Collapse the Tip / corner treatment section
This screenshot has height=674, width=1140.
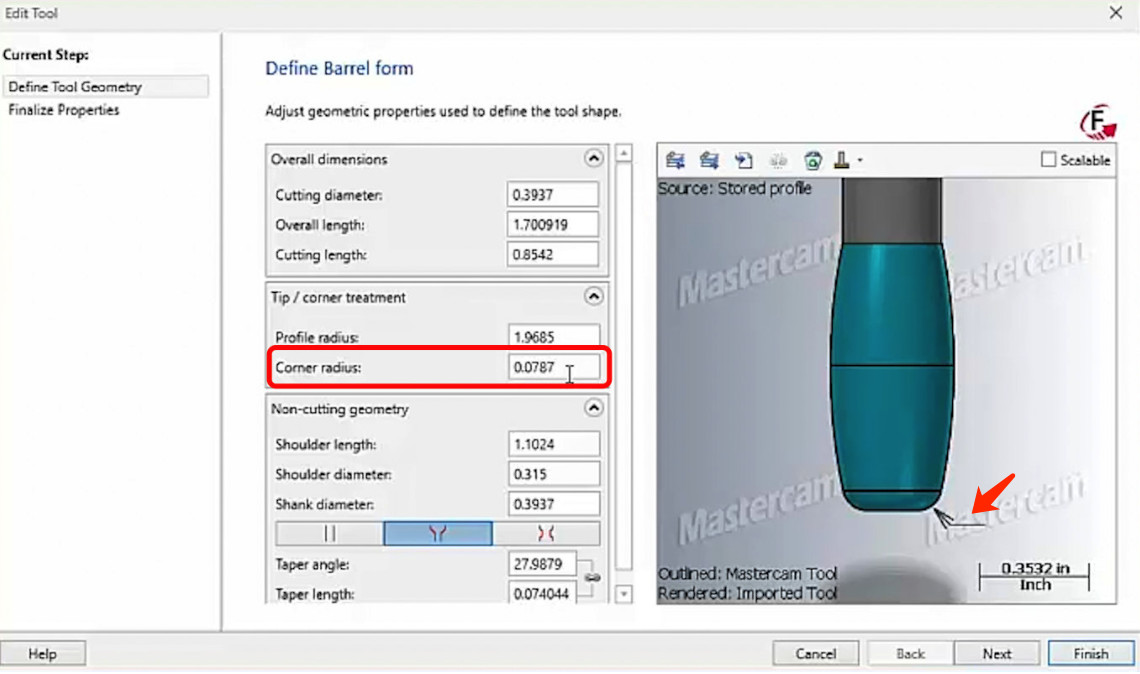593,297
